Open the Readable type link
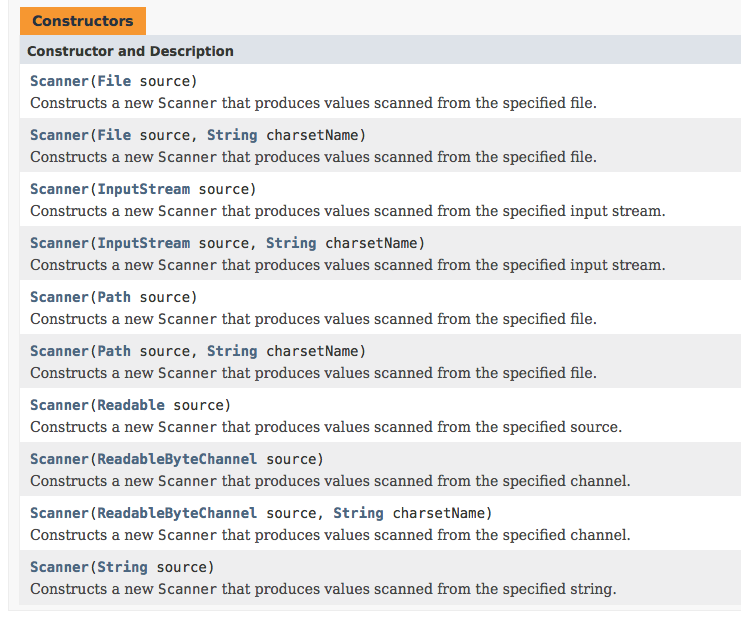The image size is (741, 620). (x=131, y=405)
